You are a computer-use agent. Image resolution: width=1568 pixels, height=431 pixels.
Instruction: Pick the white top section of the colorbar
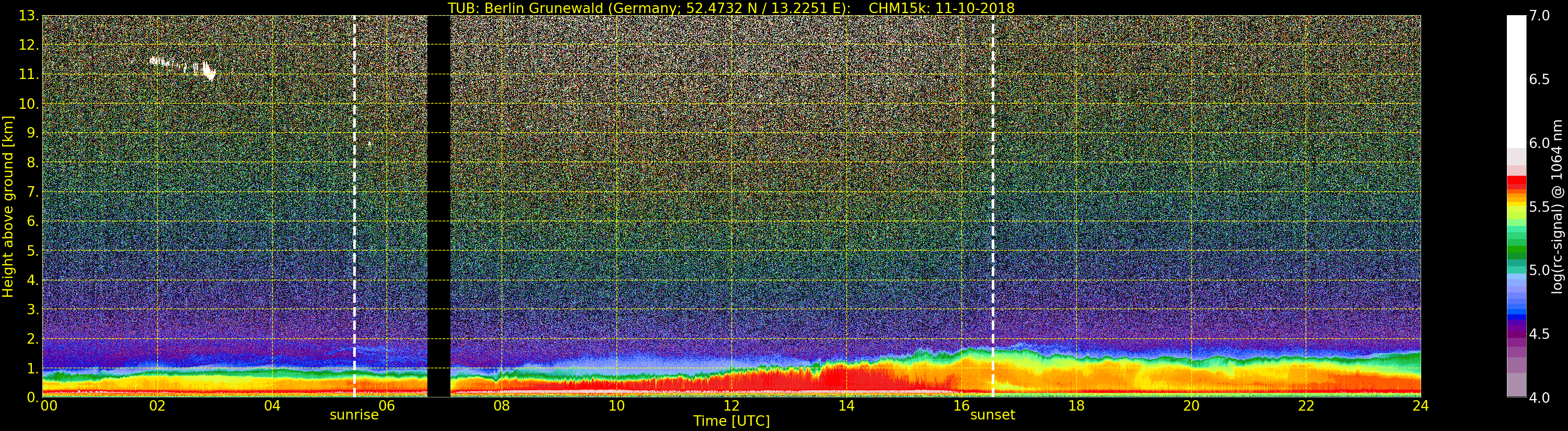(x=1516, y=80)
